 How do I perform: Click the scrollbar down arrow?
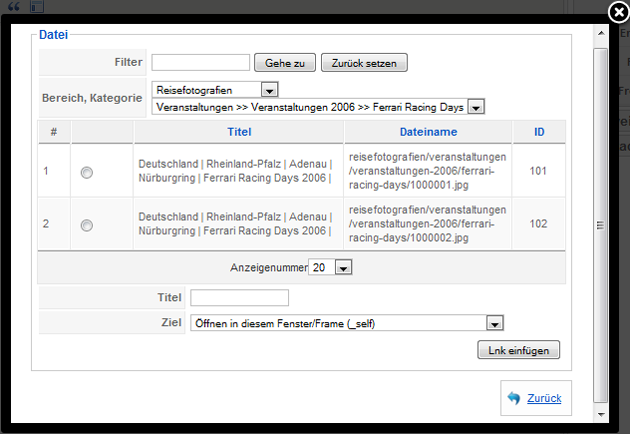[x=601, y=414]
